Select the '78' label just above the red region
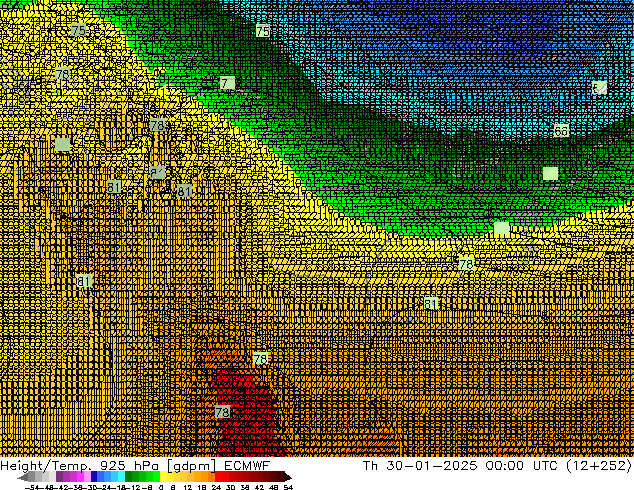 [260, 359]
